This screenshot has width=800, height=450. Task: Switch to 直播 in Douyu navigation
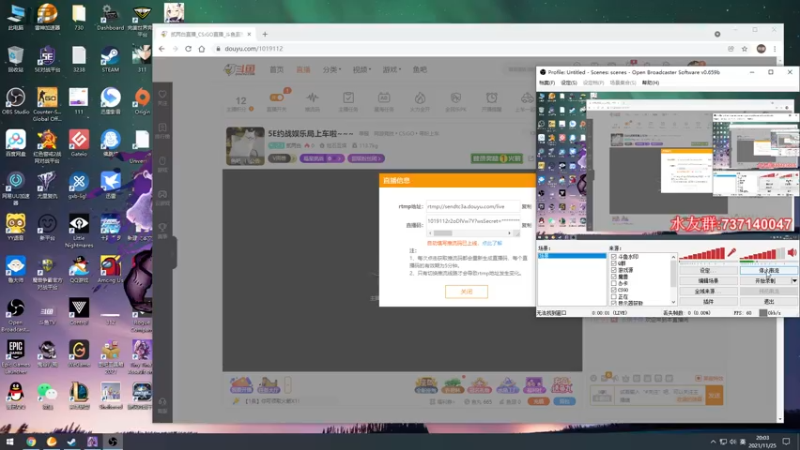click(x=303, y=69)
